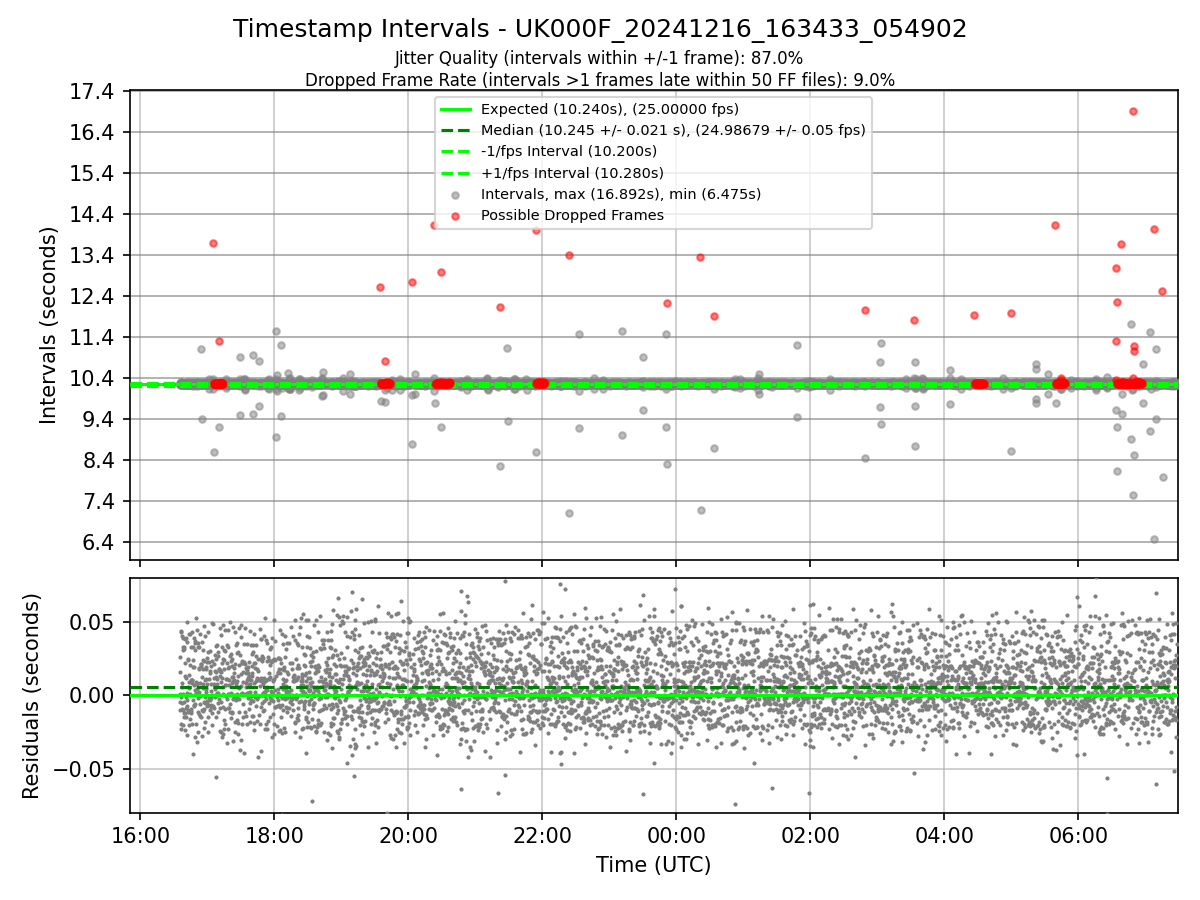Click the 'Expected (10.240s)' legend entry
This screenshot has height=900, width=1200.
tap(609, 109)
